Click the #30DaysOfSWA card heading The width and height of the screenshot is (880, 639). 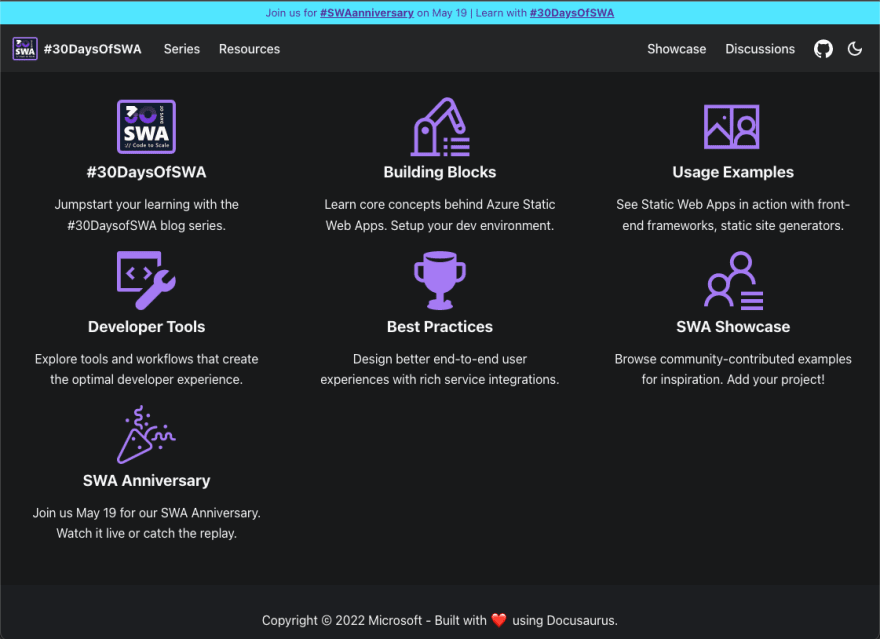tap(146, 172)
